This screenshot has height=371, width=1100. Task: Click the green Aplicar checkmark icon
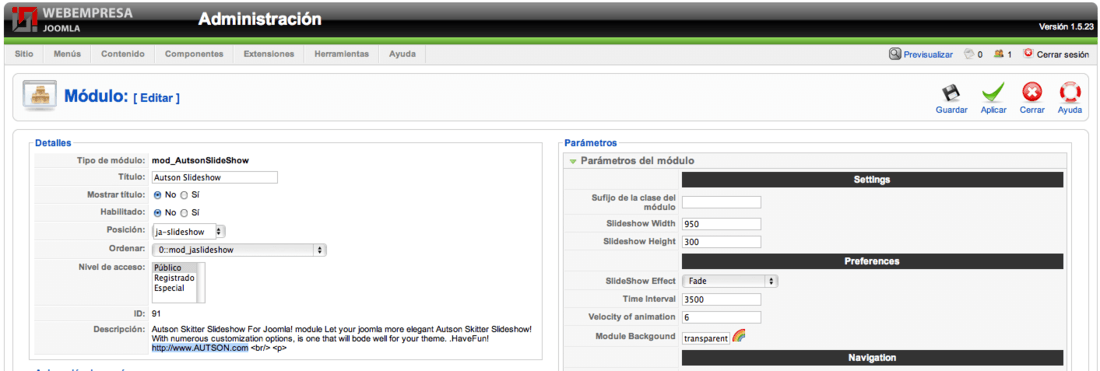click(x=993, y=93)
